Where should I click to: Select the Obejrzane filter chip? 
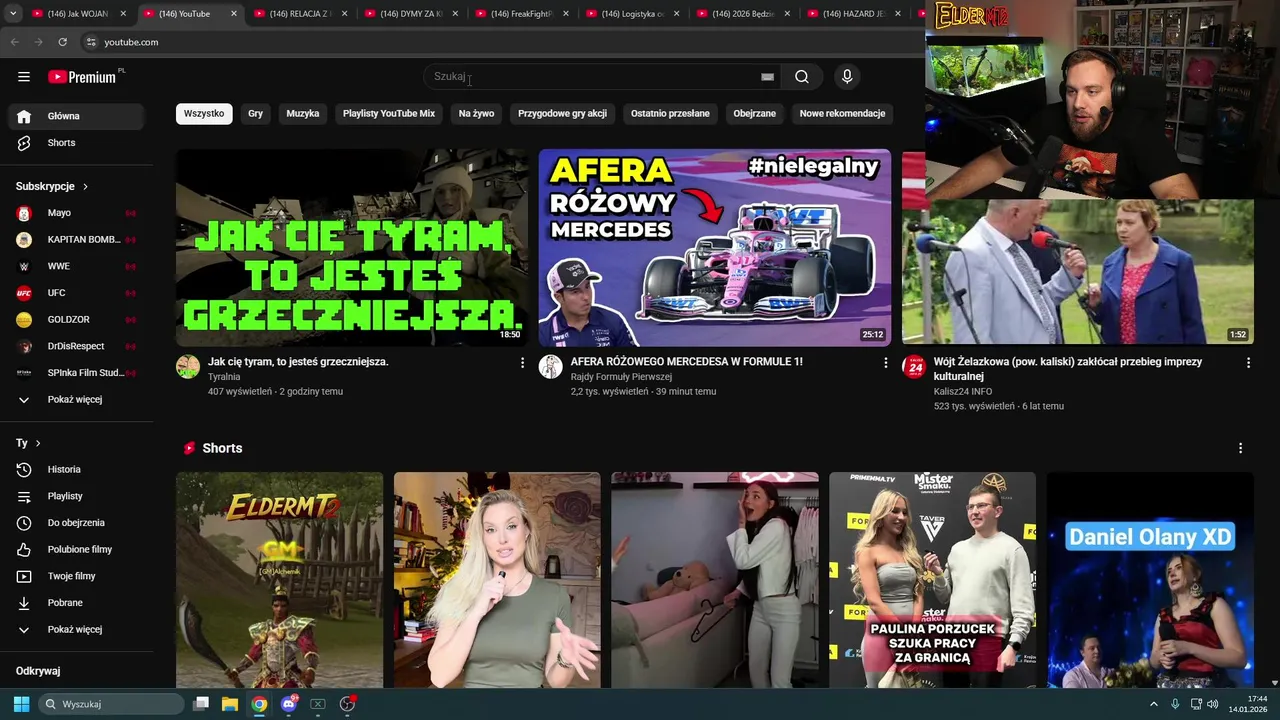754,114
